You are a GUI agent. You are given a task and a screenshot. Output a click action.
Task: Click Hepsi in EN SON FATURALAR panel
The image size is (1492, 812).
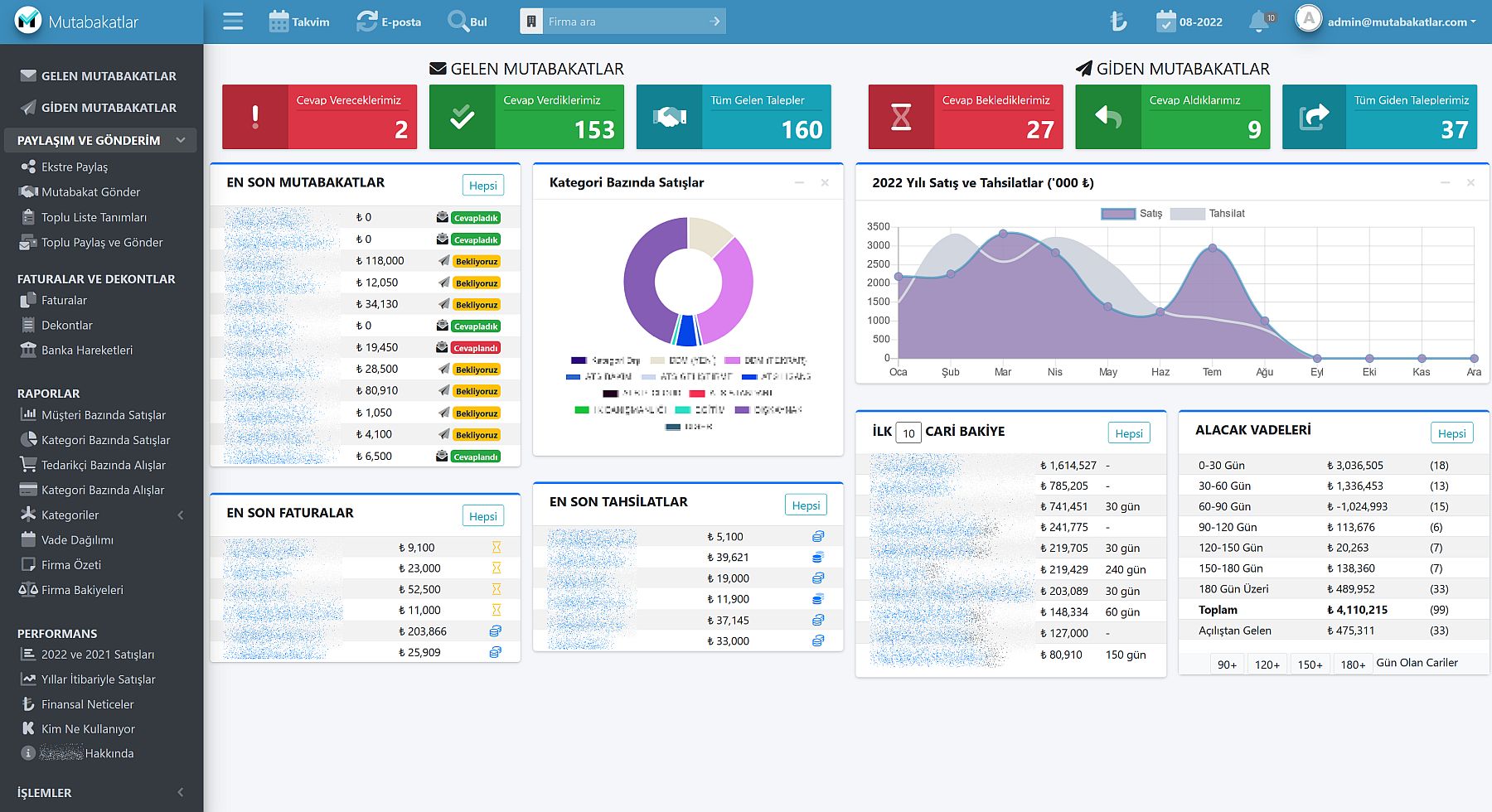(482, 516)
